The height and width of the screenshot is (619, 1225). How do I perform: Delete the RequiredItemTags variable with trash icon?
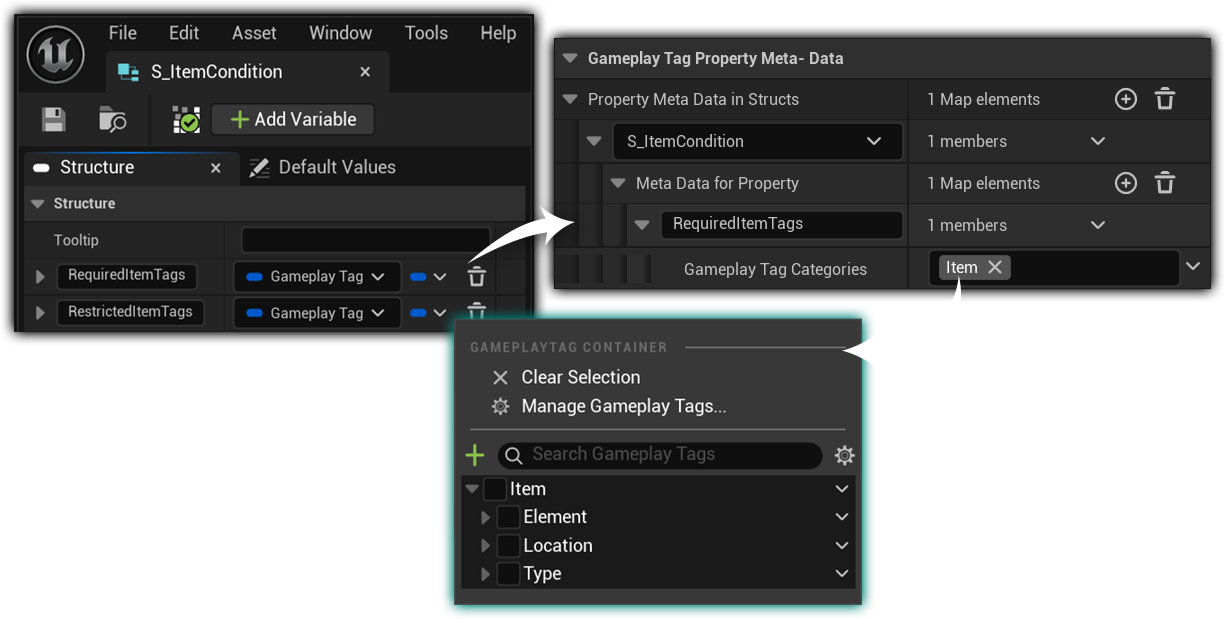[477, 277]
